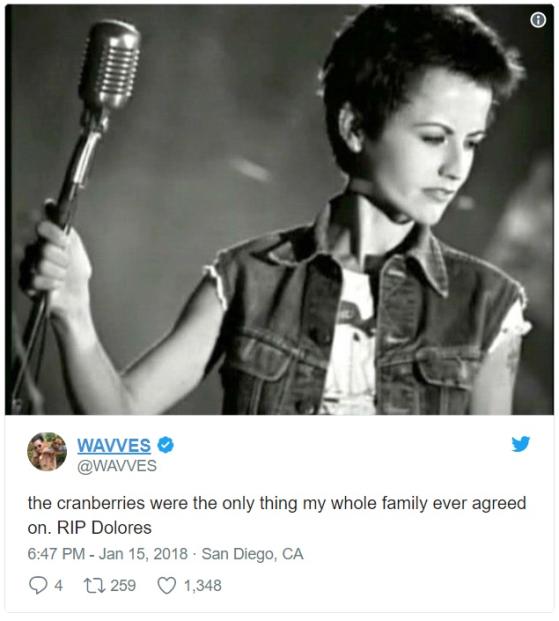This screenshot has height=621, width=559.
Task: Open the WAVVES display name link
Action: pos(114,445)
